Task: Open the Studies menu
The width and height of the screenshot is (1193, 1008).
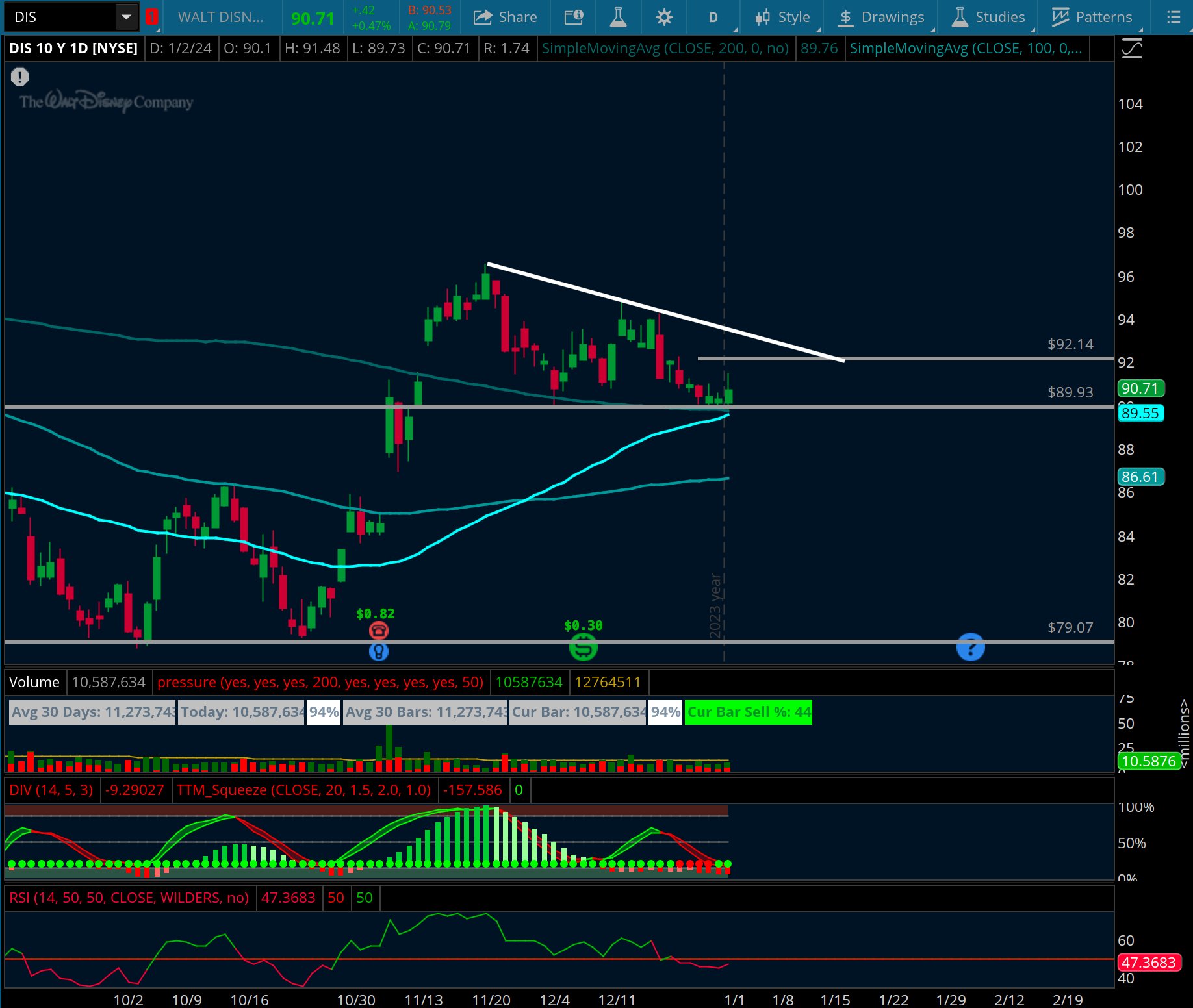Action: click(x=988, y=17)
